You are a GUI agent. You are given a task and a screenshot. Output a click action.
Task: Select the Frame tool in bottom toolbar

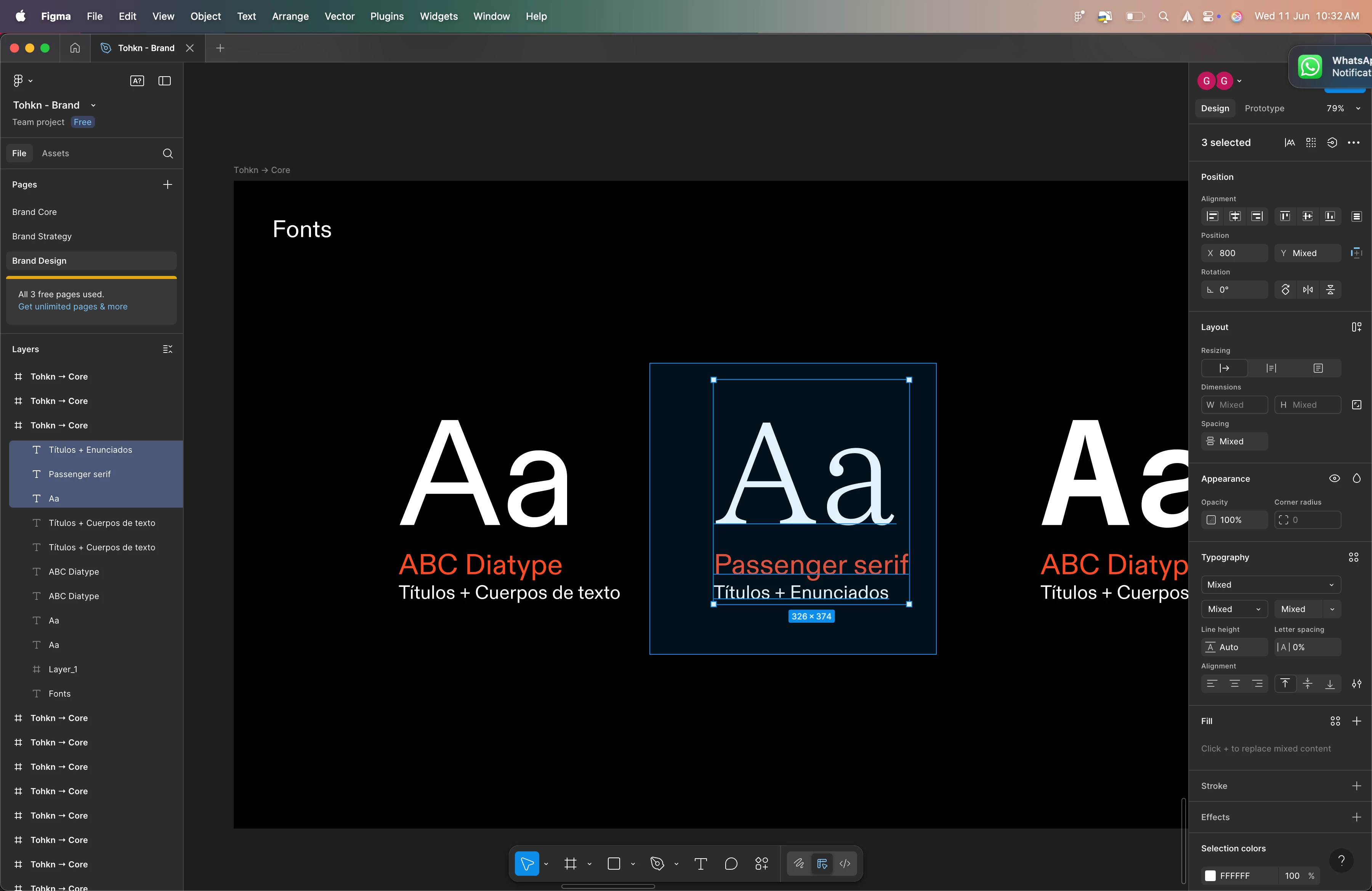point(570,863)
